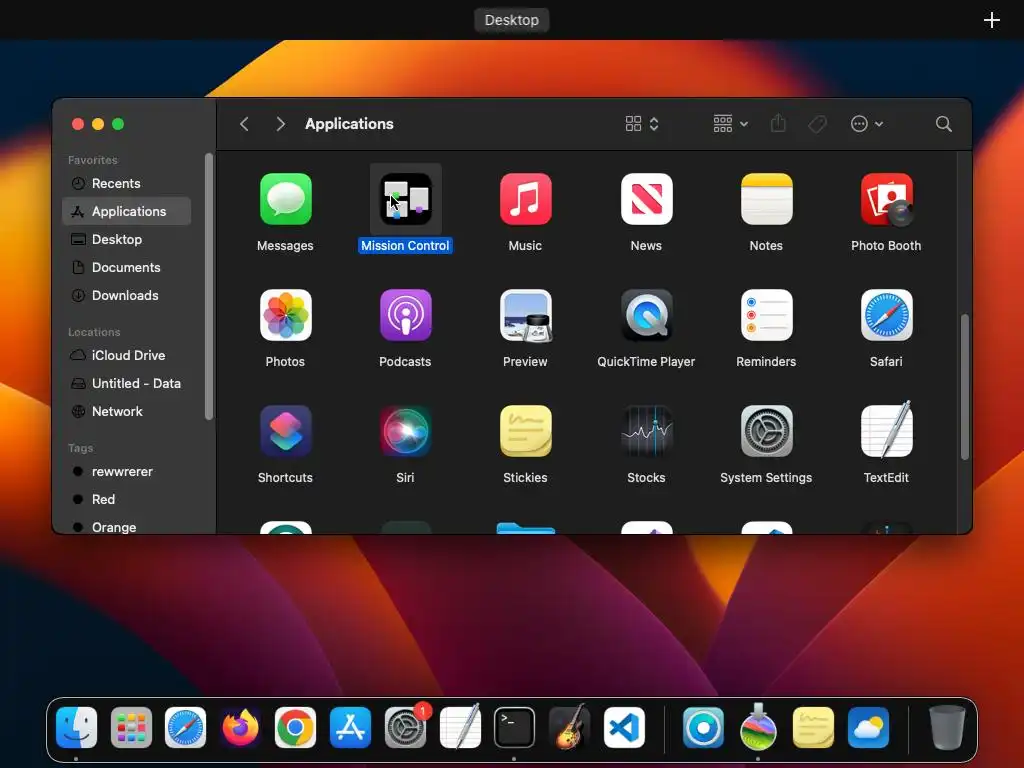Screen dimensions: 1024x768
Task: Click the sidebar scrollbar
Action: 208,286
